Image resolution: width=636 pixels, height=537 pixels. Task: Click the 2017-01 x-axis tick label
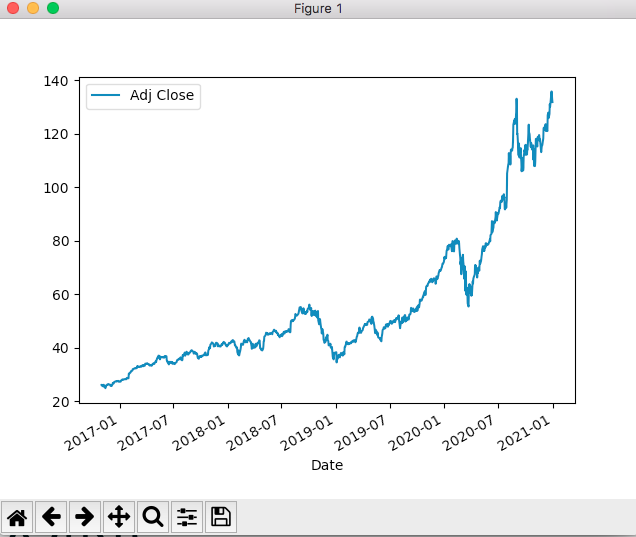coord(91,433)
